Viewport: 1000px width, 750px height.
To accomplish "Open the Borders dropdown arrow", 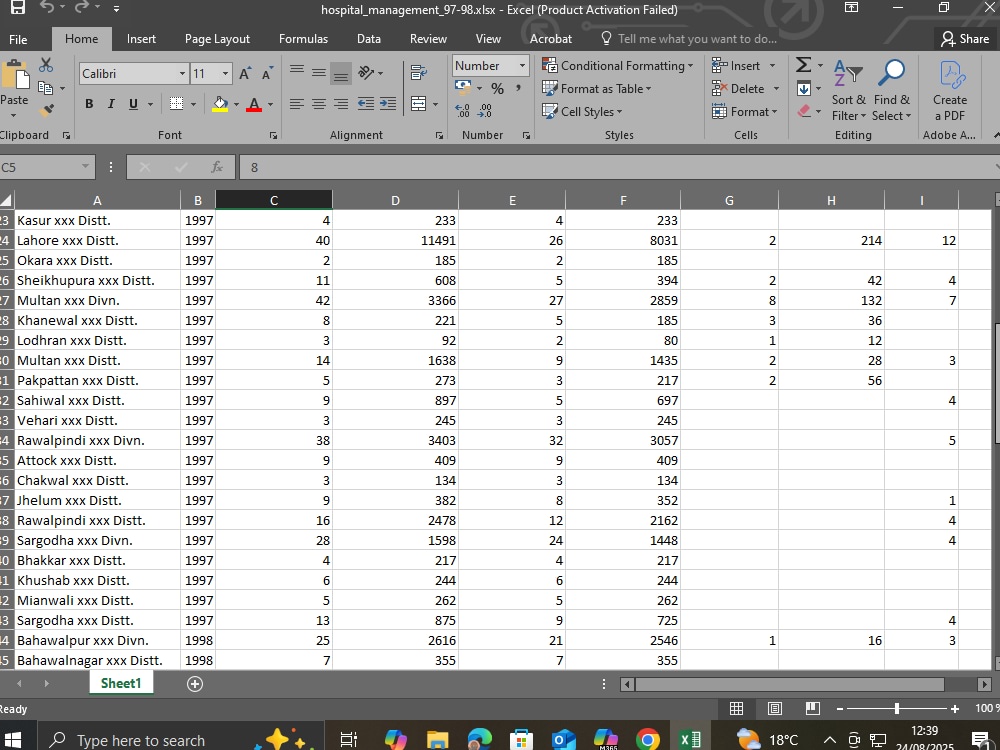I will coord(193,104).
